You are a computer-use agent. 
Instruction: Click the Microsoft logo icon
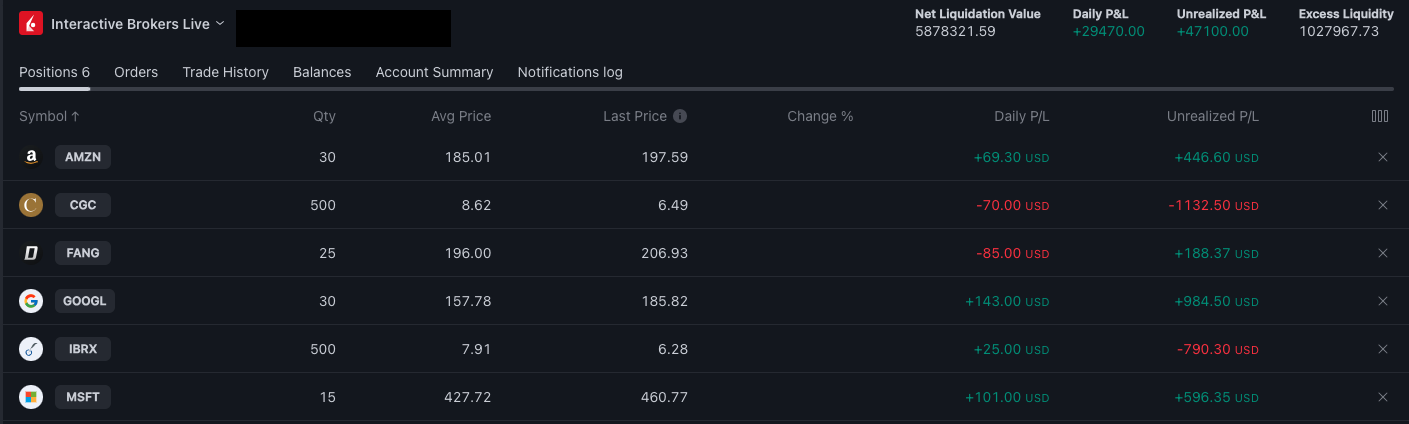31,397
